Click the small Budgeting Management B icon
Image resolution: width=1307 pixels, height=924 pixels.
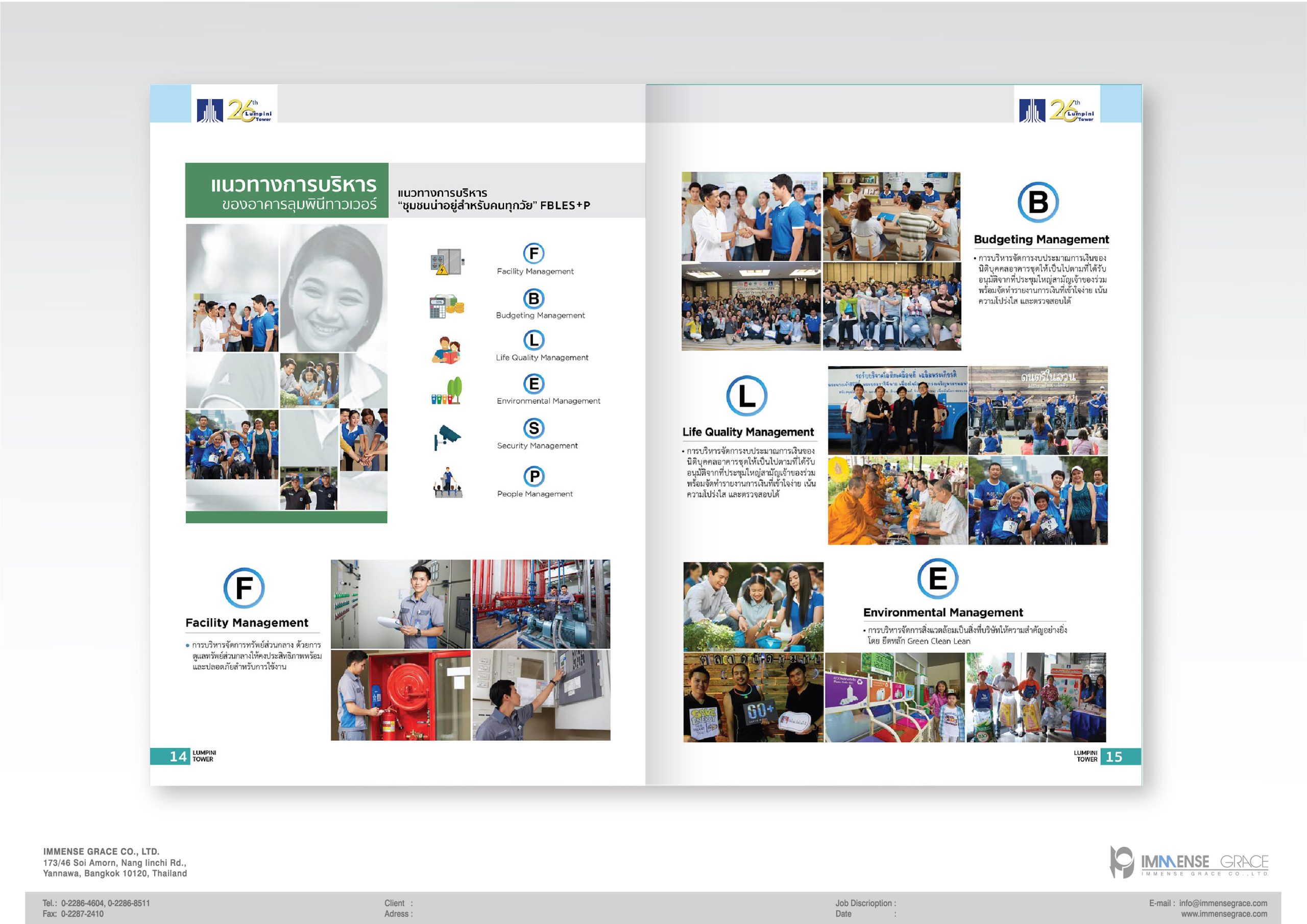(534, 298)
